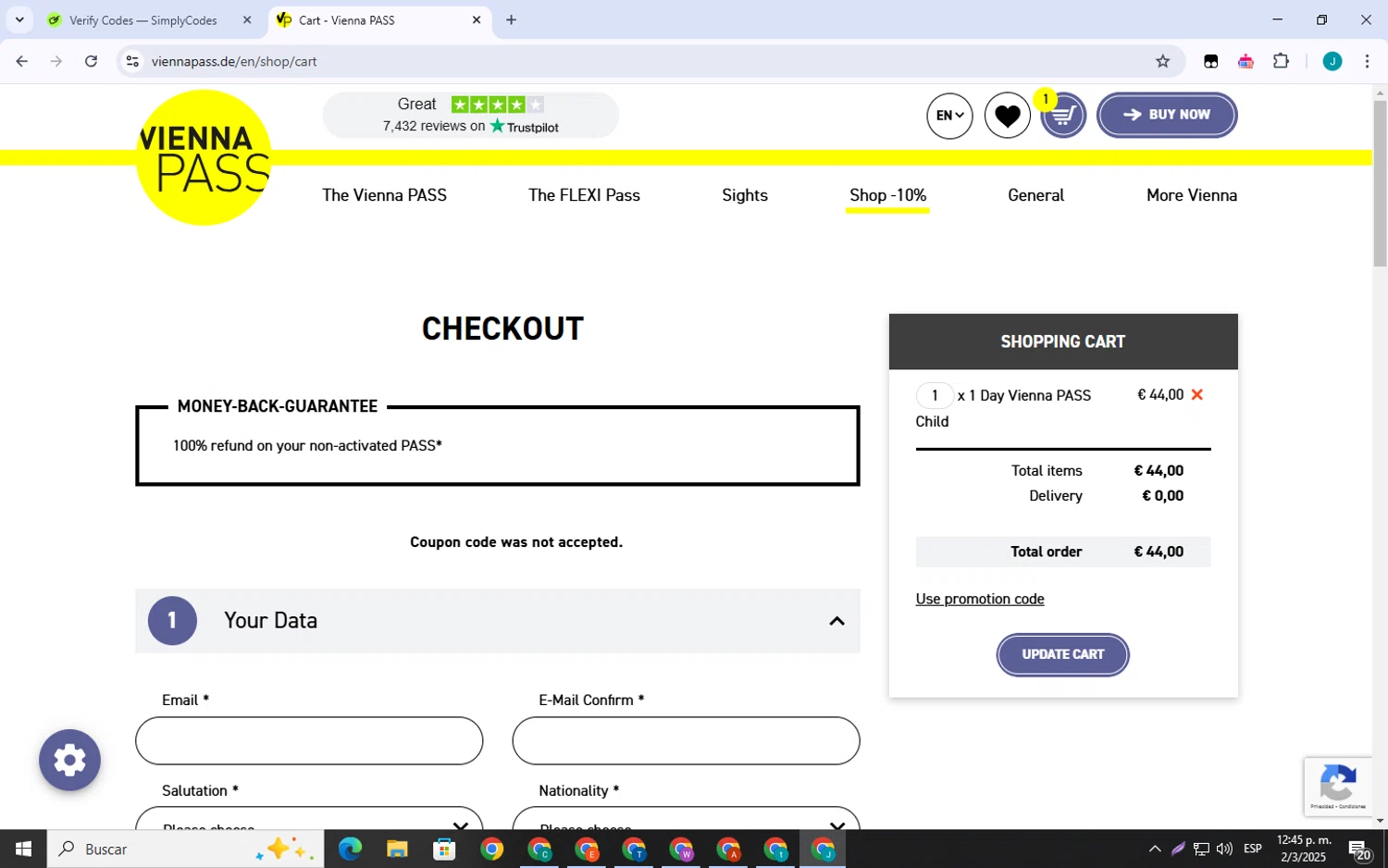Go forward in browser history
1388x868 pixels.
(56, 62)
